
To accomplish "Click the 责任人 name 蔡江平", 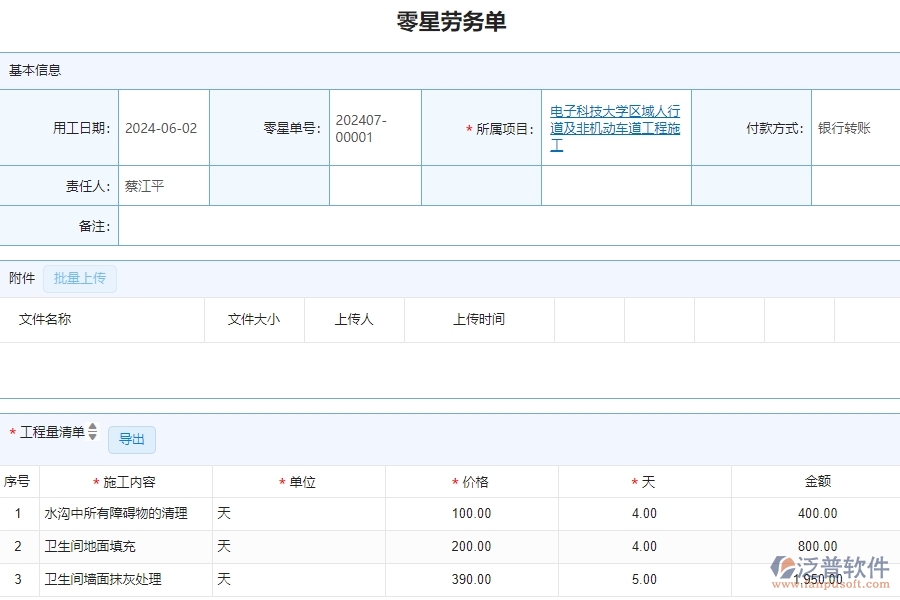I will pyautogui.click(x=147, y=185).
